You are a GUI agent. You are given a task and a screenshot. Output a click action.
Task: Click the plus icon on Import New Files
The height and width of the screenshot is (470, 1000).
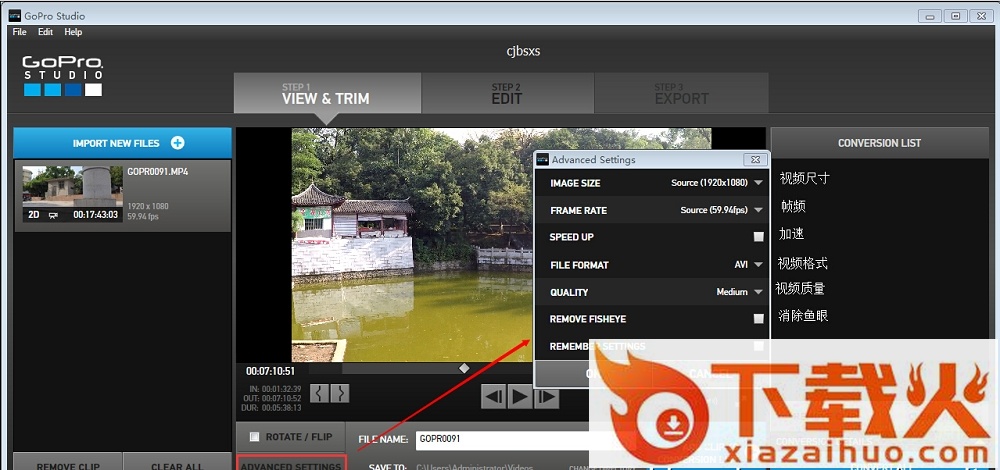coord(177,143)
